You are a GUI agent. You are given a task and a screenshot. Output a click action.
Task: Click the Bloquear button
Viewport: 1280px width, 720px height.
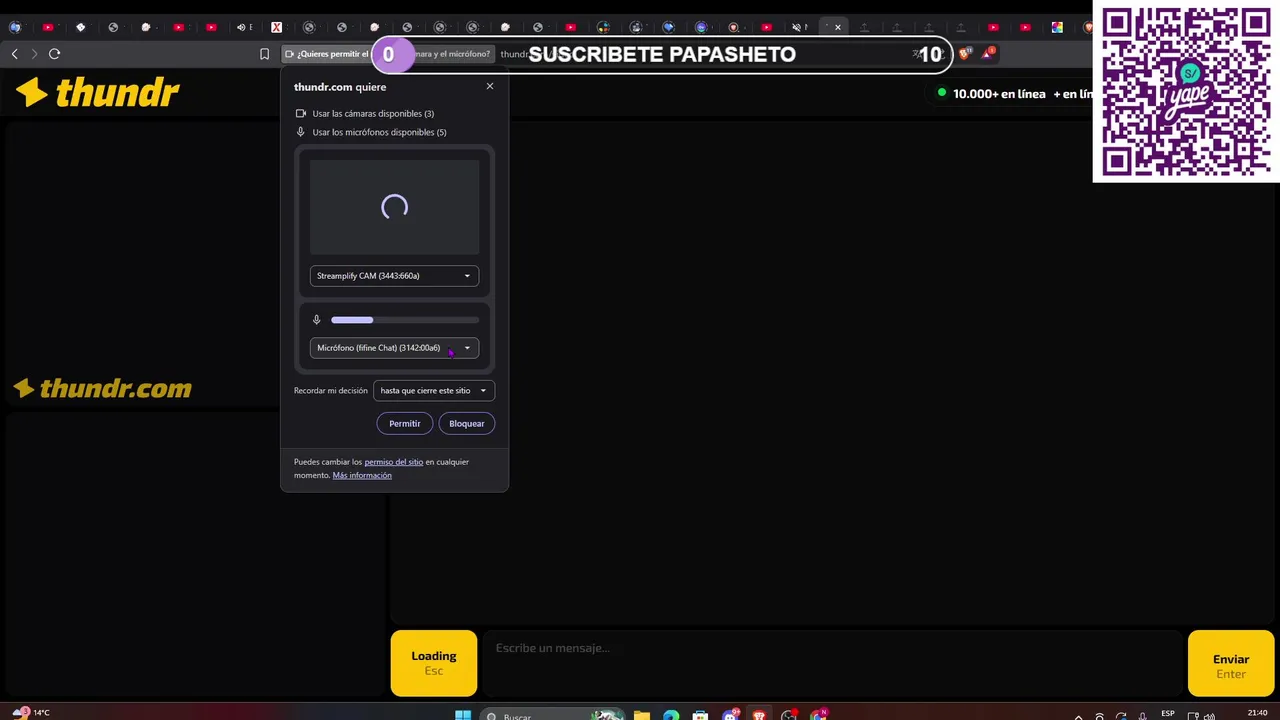[x=467, y=424]
